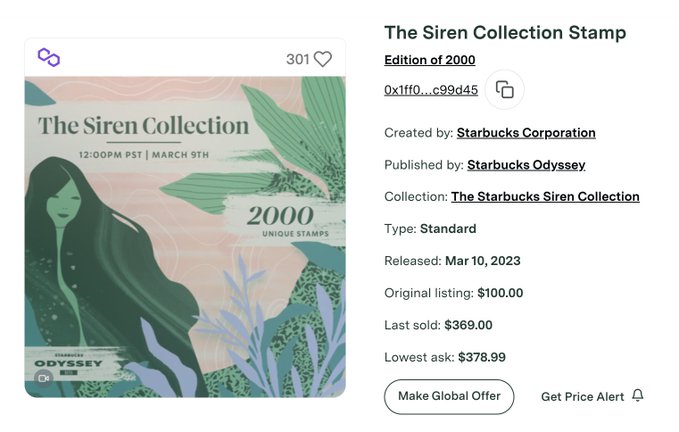Click the Standard type value
This screenshot has width=679, height=432.
448,229
